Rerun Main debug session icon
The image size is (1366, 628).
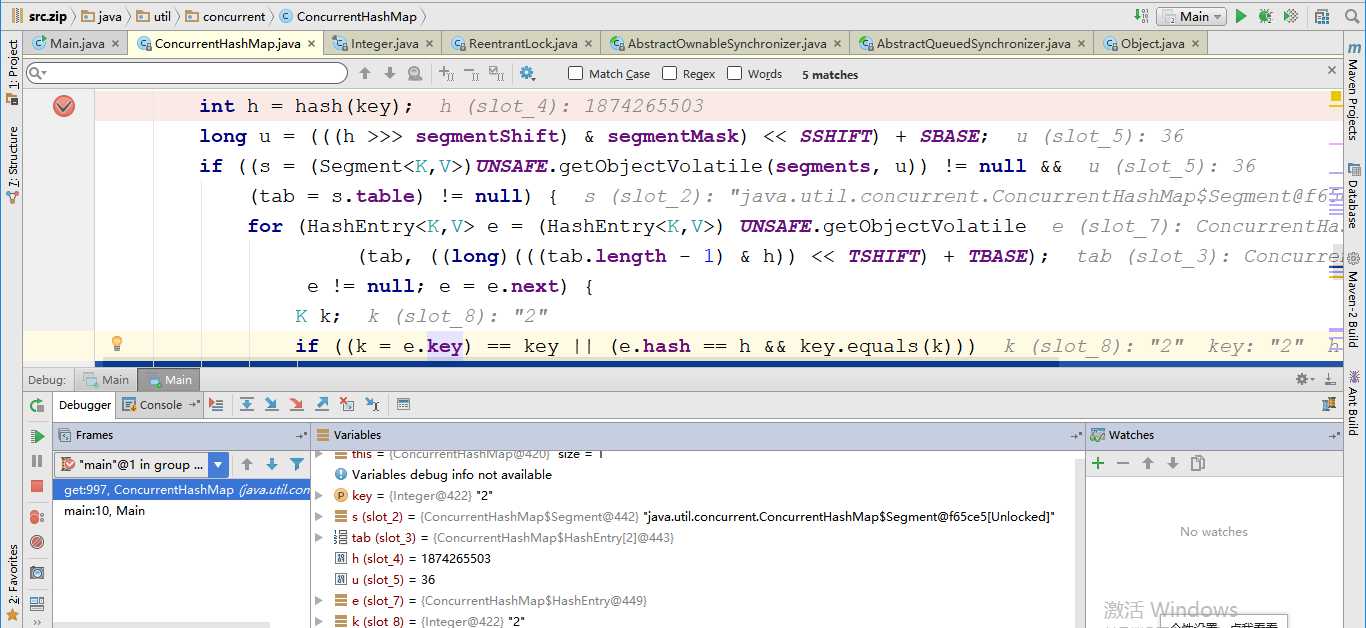pos(37,405)
